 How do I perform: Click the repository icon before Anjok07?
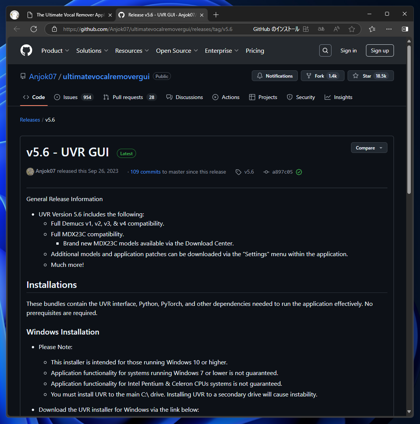point(23,76)
